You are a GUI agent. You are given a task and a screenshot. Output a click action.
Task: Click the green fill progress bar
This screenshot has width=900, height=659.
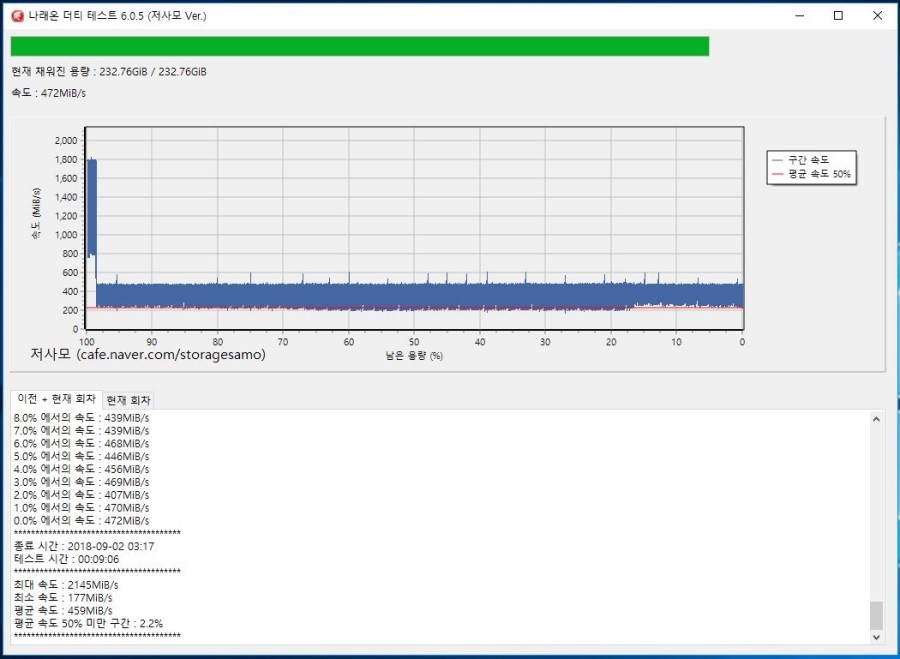pyautogui.click(x=359, y=47)
